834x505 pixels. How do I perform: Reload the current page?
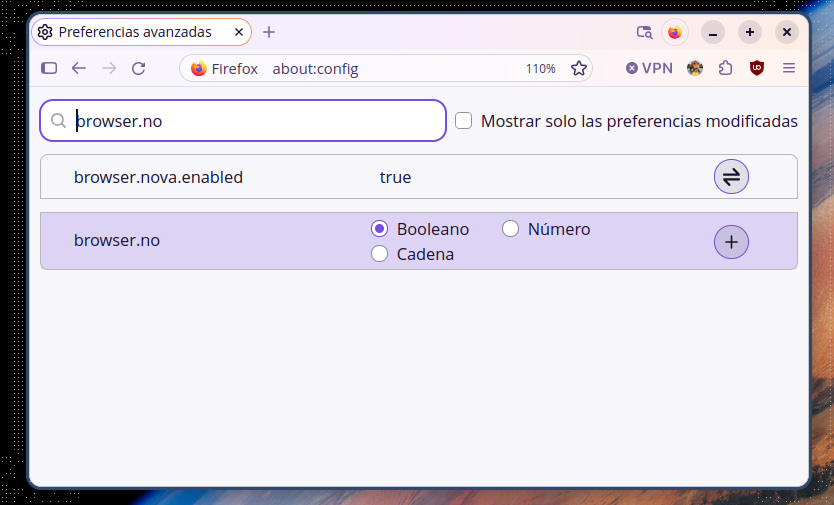(139, 68)
